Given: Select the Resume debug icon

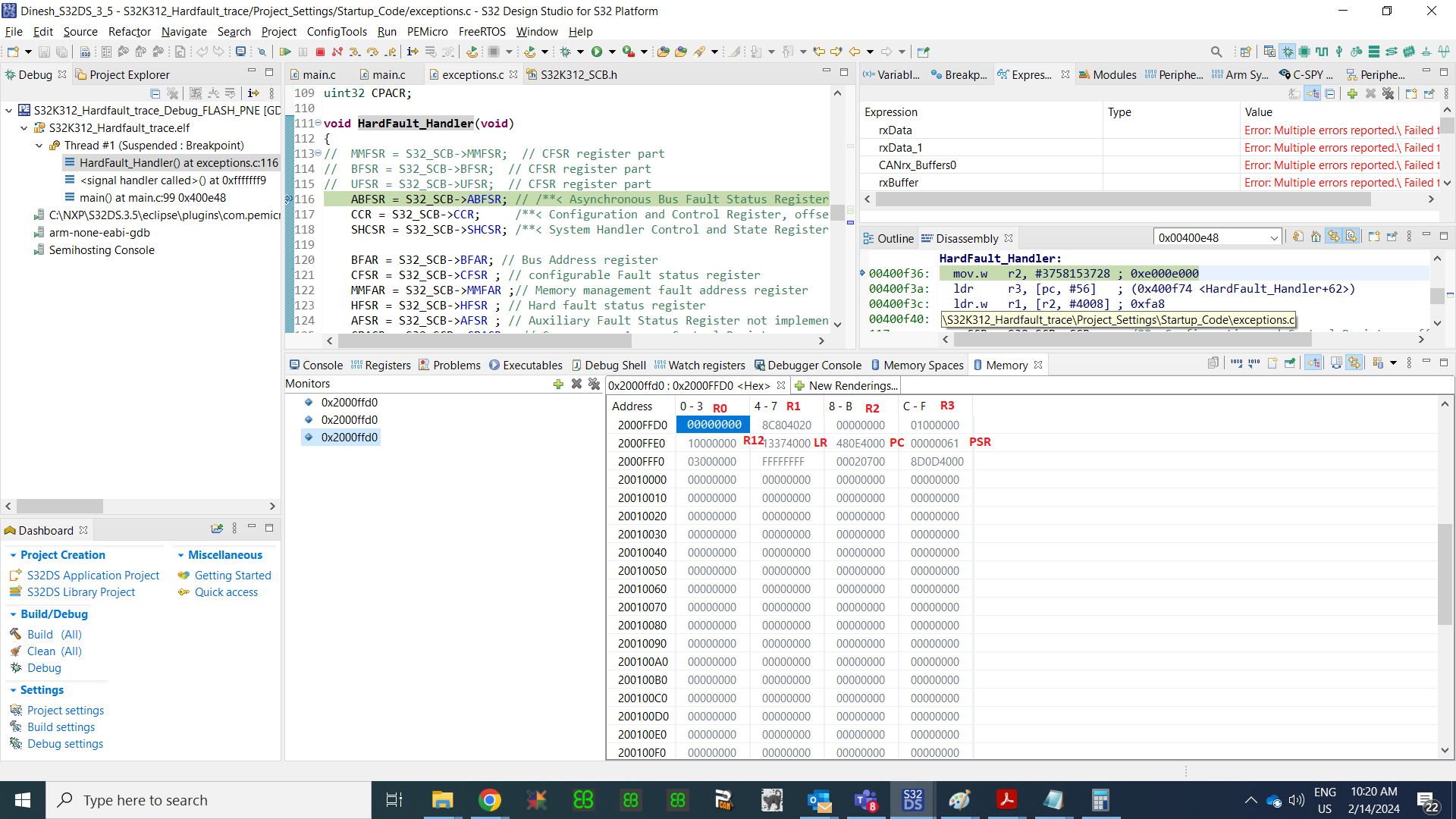Looking at the screenshot, I should pos(287,51).
